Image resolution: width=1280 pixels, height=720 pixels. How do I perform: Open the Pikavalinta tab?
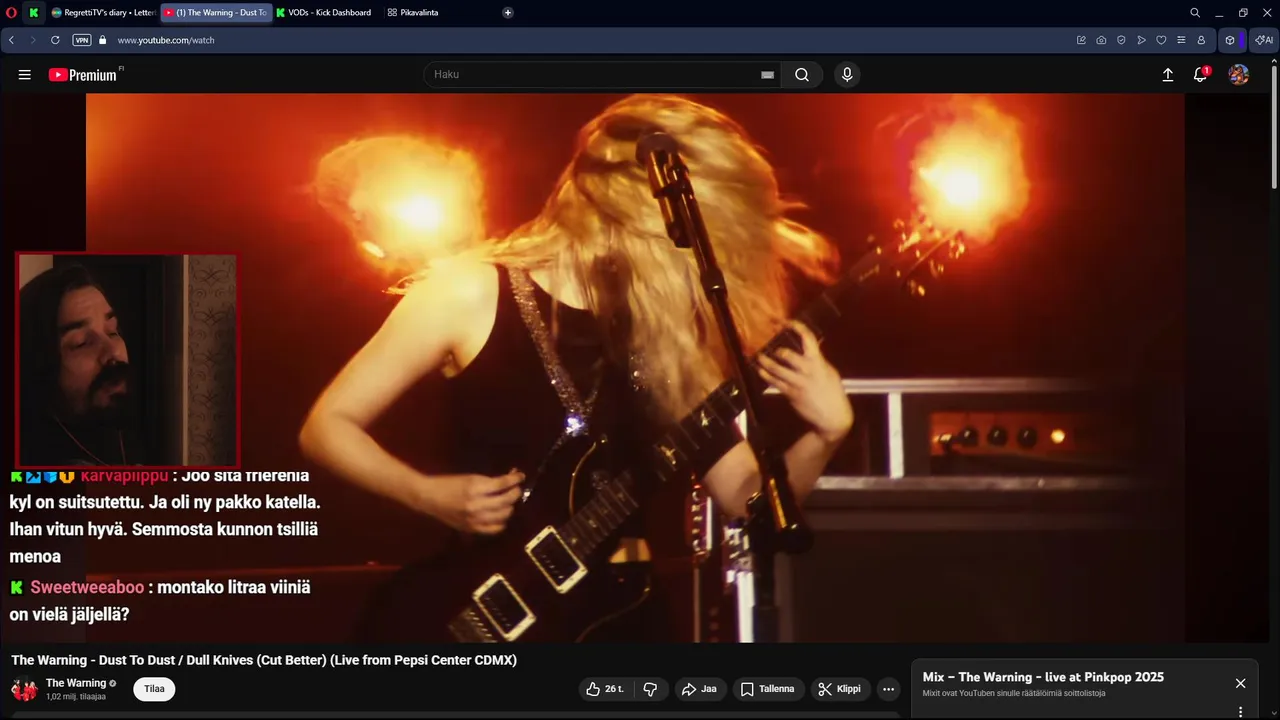coord(413,13)
